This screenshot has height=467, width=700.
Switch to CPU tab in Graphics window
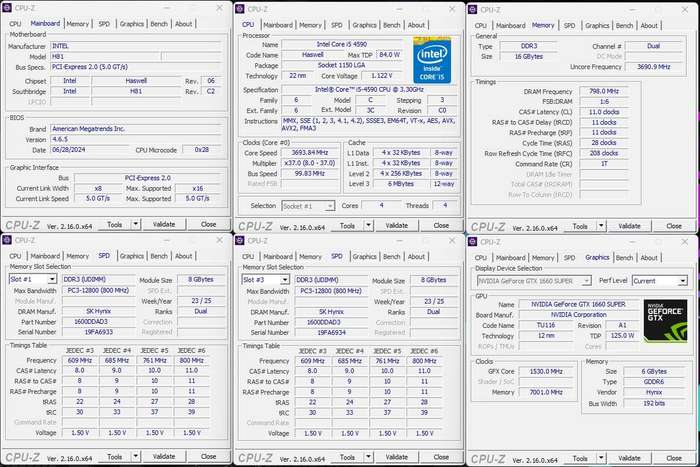(x=481, y=258)
